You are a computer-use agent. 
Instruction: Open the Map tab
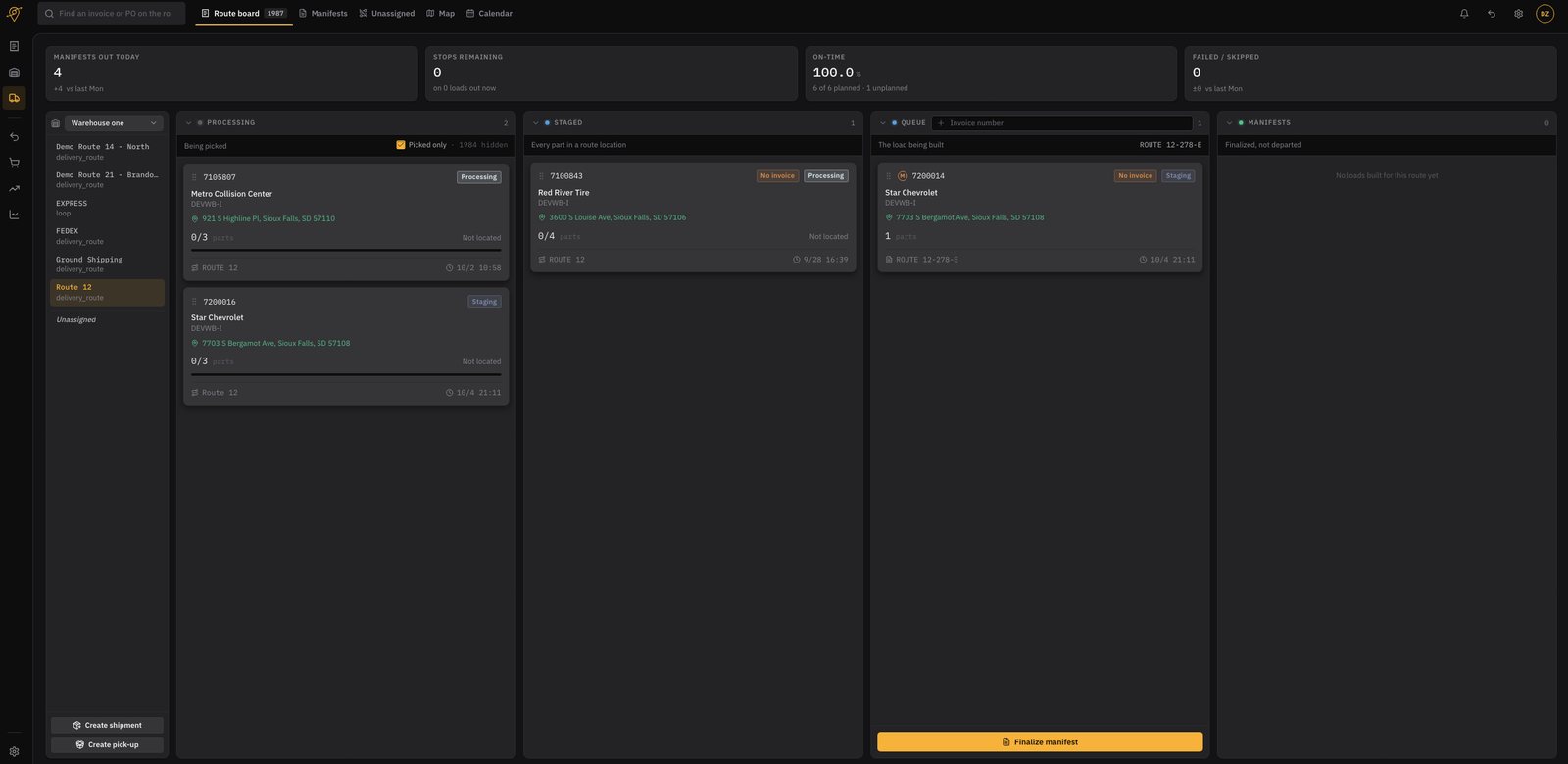point(441,14)
